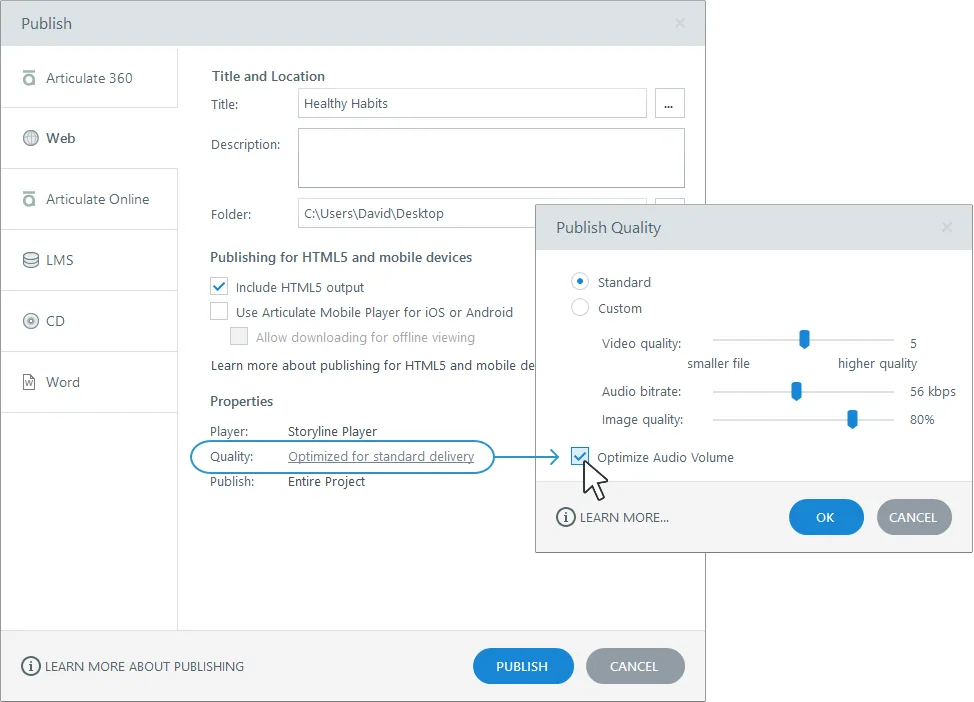Click the Title field containing Healthy Habits
This screenshot has width=974, height=702.
tap(472, 103)
